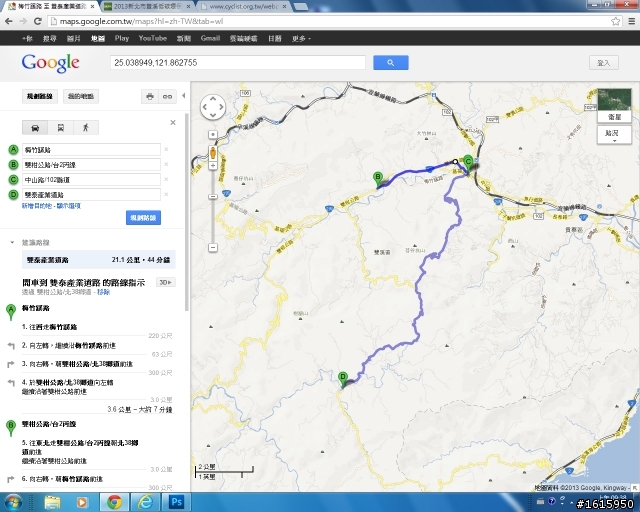The height and width of the screenshot is (512, 640).
Task: Open Play in the Google bar
Action: coord(122,38)
